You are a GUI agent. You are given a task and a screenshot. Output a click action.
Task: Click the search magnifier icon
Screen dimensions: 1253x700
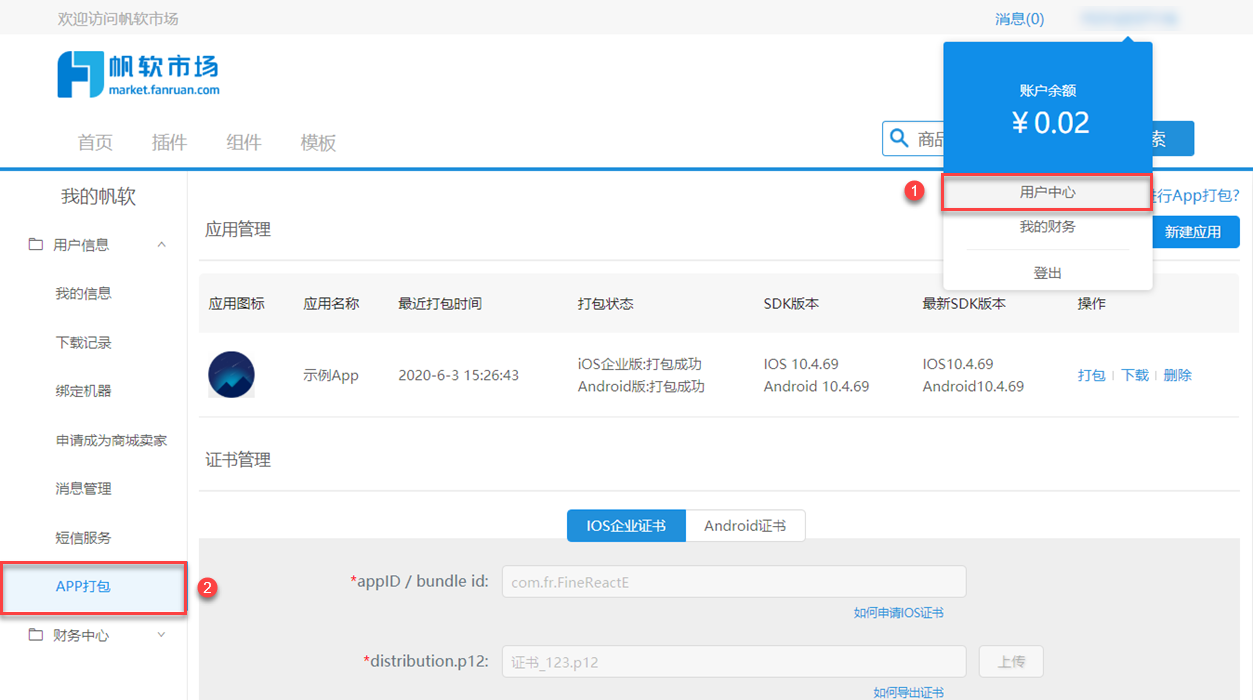point(900,139)
